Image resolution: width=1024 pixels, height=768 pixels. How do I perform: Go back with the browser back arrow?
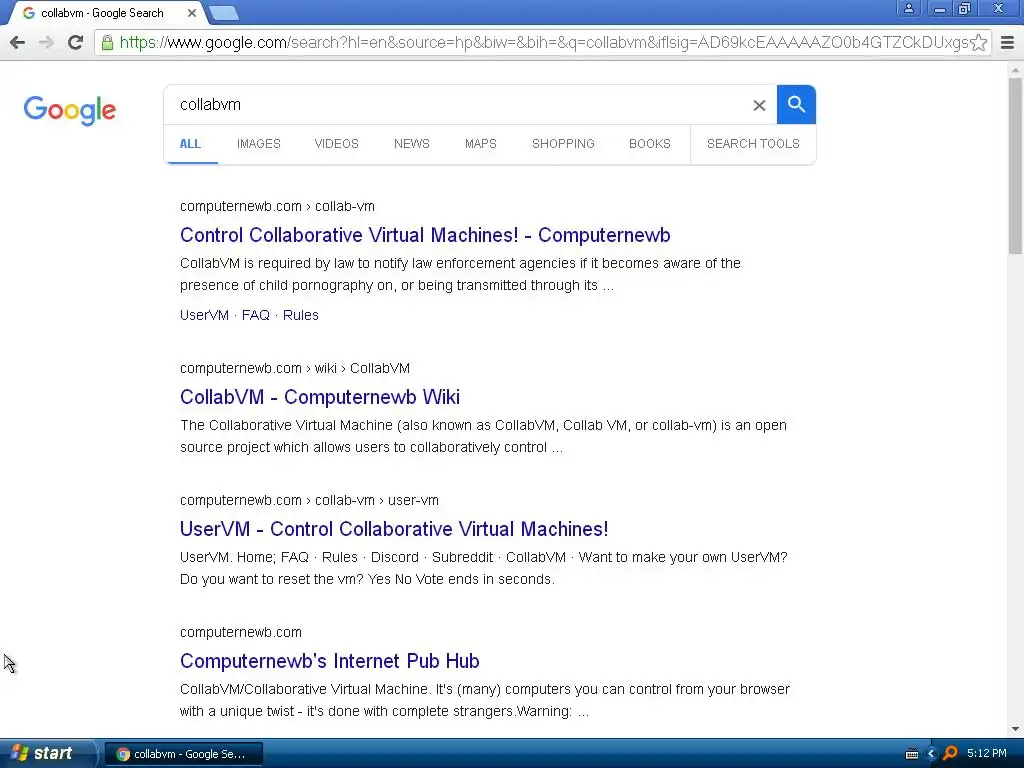click(18, 42)
